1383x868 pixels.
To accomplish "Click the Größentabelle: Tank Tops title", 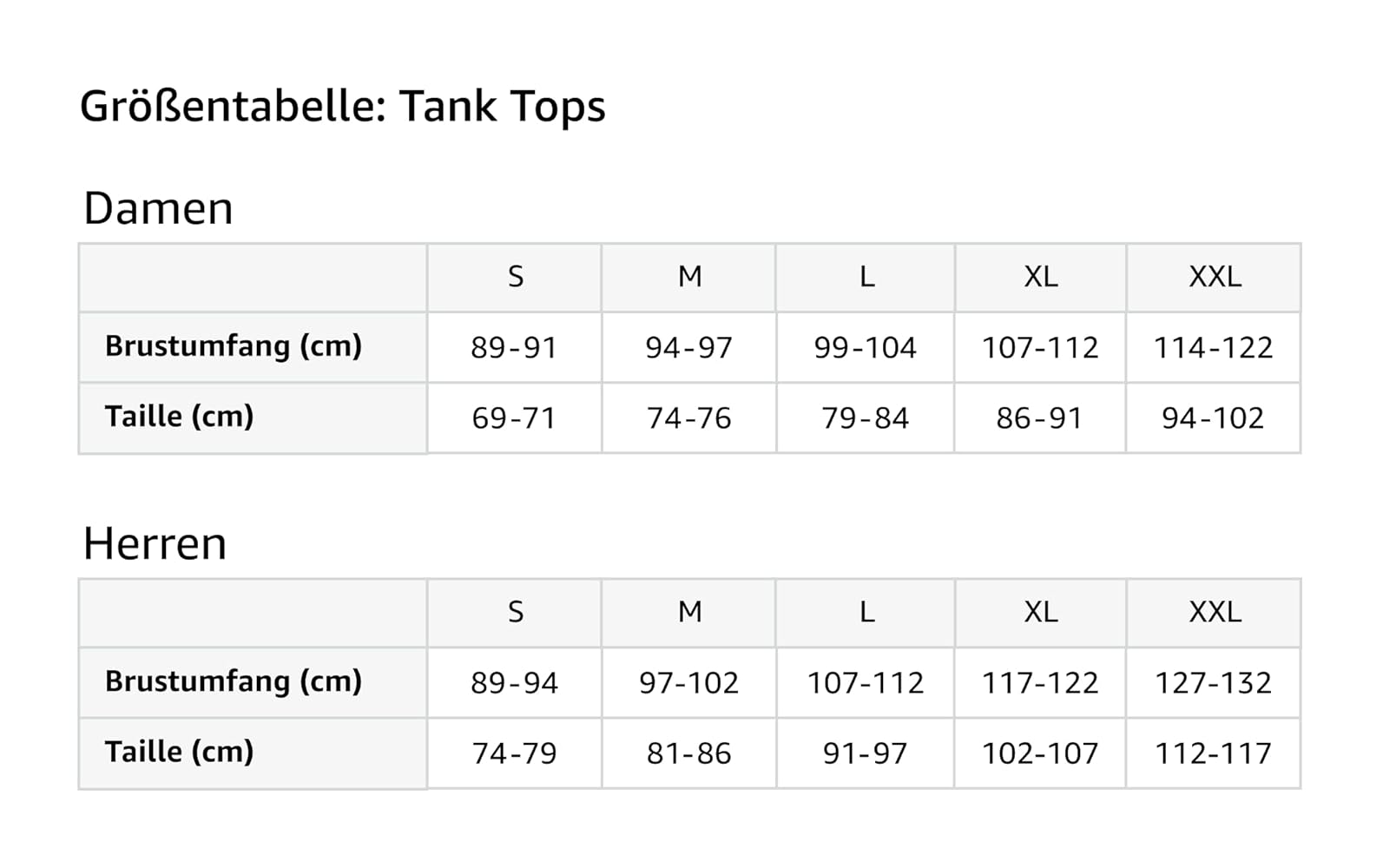I will pyautogui.click(x=342, y=107).
